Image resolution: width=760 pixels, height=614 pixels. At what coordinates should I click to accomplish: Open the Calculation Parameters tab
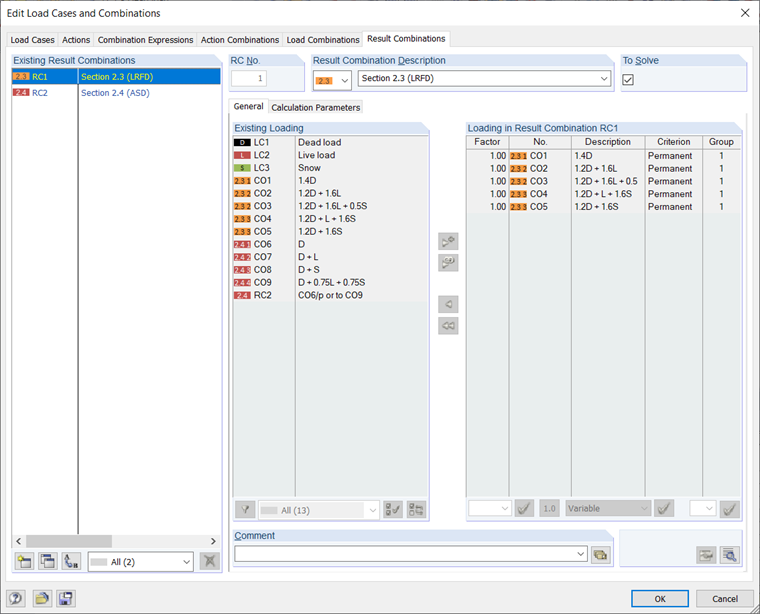[316, 107]
